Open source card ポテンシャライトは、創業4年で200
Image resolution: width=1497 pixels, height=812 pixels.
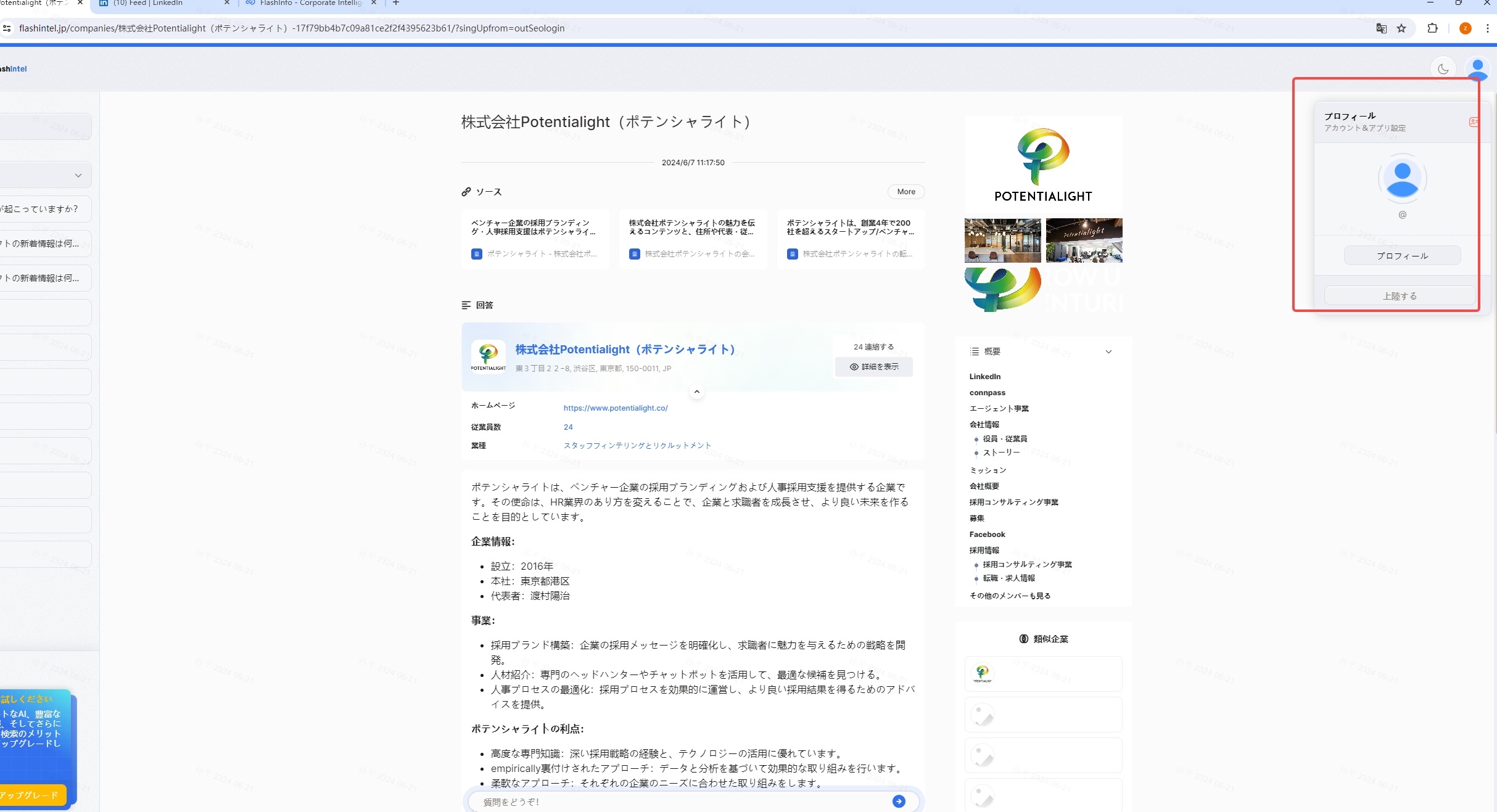[851, 239]
